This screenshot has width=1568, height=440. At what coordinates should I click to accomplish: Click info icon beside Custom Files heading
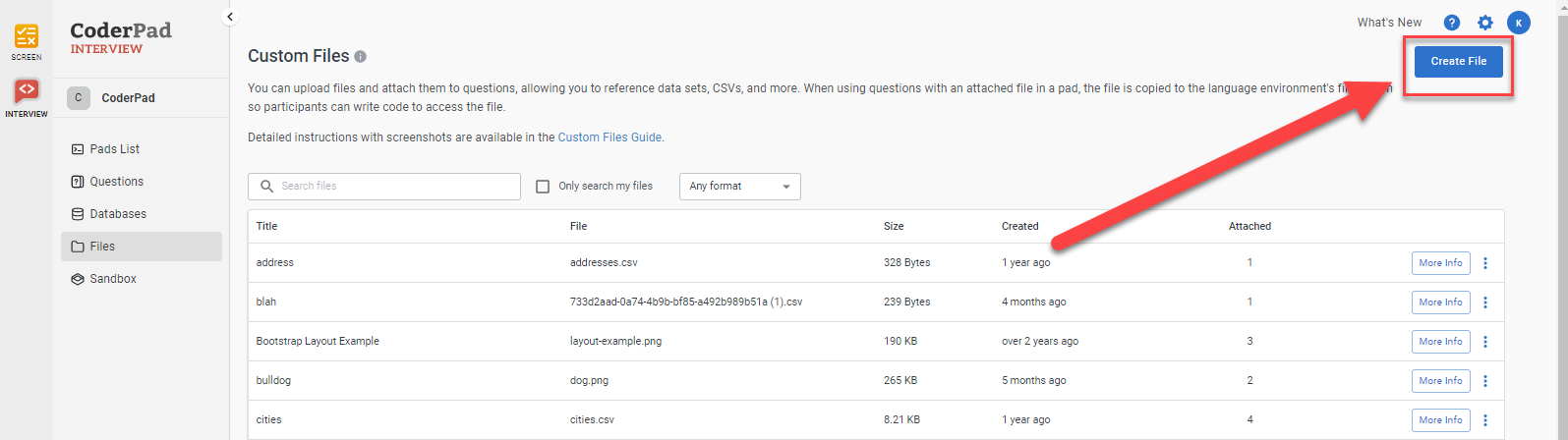[x=361, y=57]
